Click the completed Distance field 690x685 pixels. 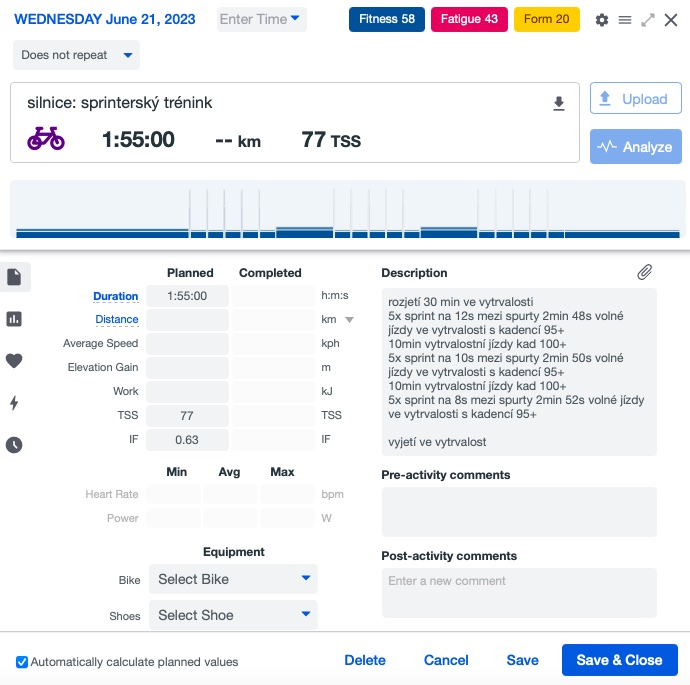coord(273,320)
